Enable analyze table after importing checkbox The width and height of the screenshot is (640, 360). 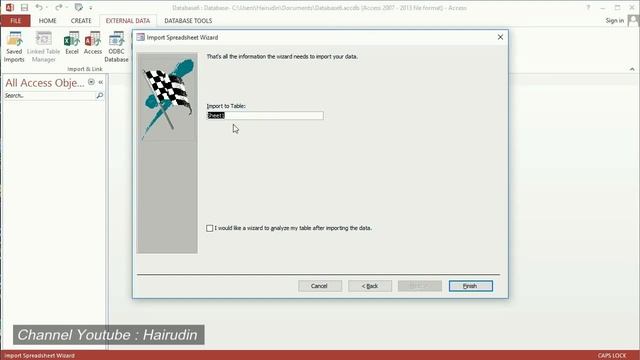click(209, 228)
